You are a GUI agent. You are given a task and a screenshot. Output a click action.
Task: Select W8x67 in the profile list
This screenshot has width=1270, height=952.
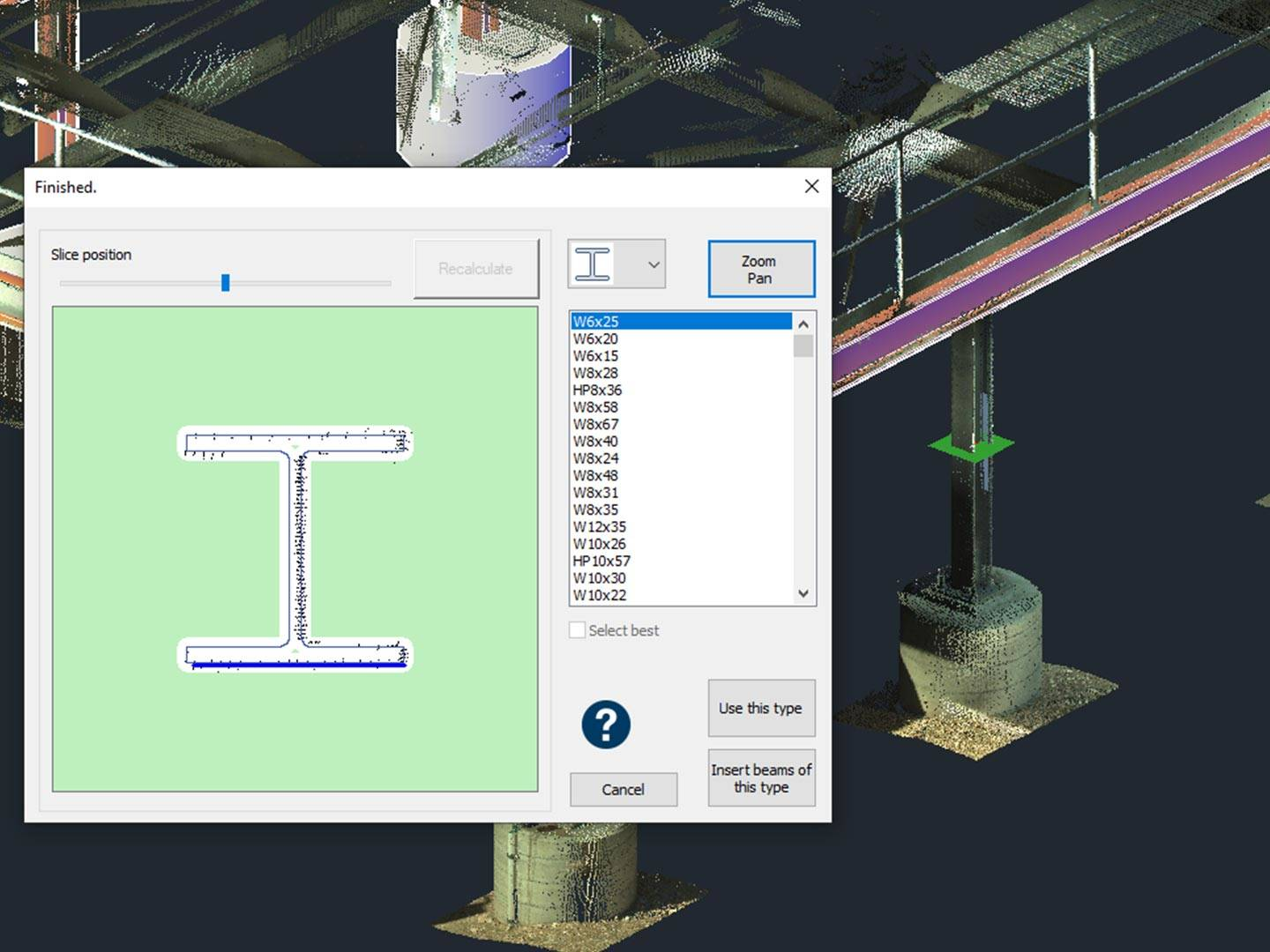[682, 424]
